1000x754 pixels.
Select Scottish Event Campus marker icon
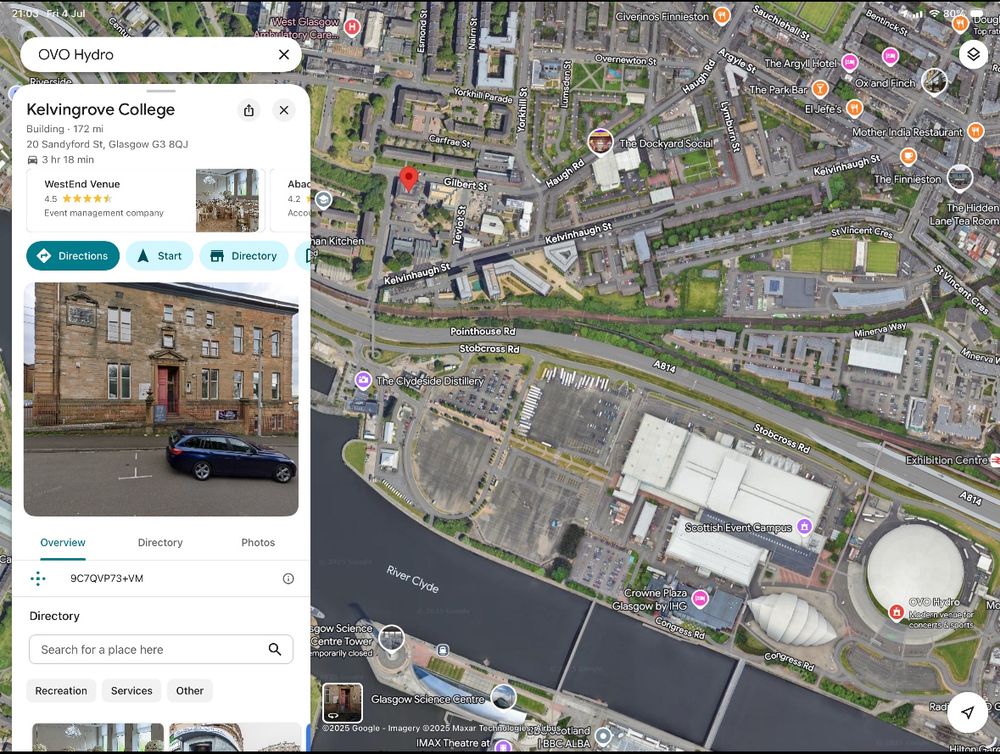click(804, 526)
